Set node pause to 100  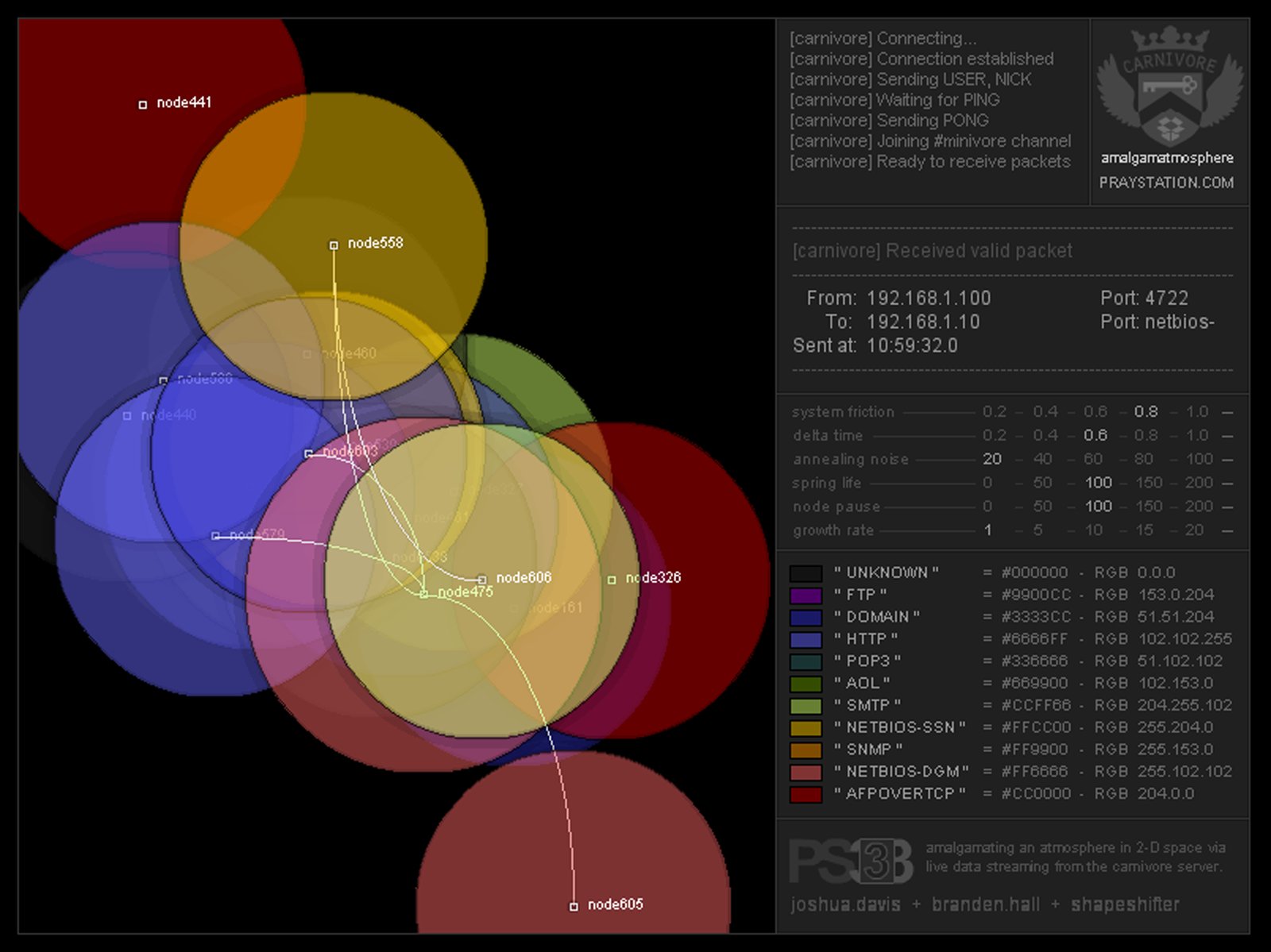pos(1098,507)
